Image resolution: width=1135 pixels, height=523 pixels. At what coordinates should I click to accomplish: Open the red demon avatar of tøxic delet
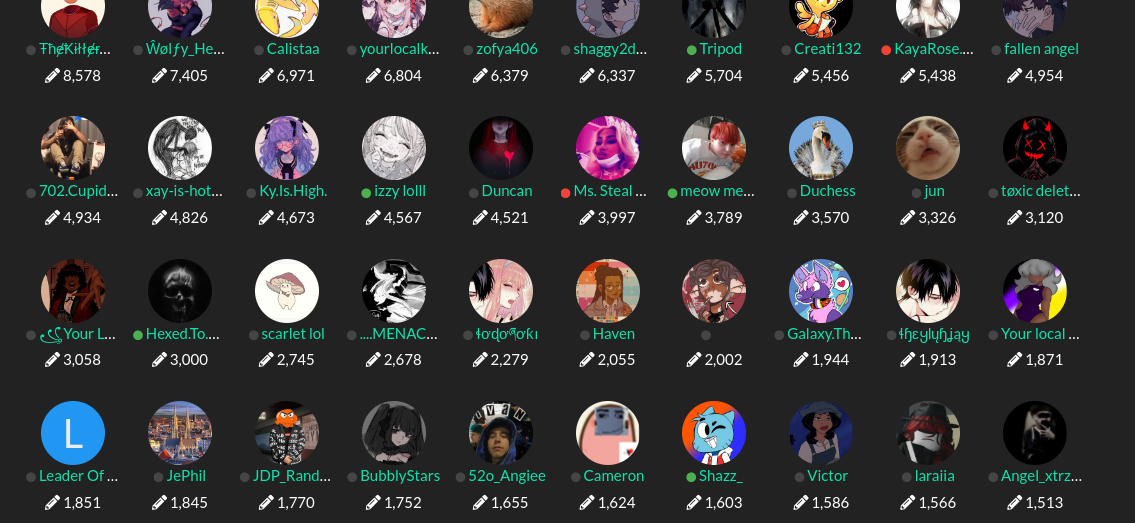1035,148
